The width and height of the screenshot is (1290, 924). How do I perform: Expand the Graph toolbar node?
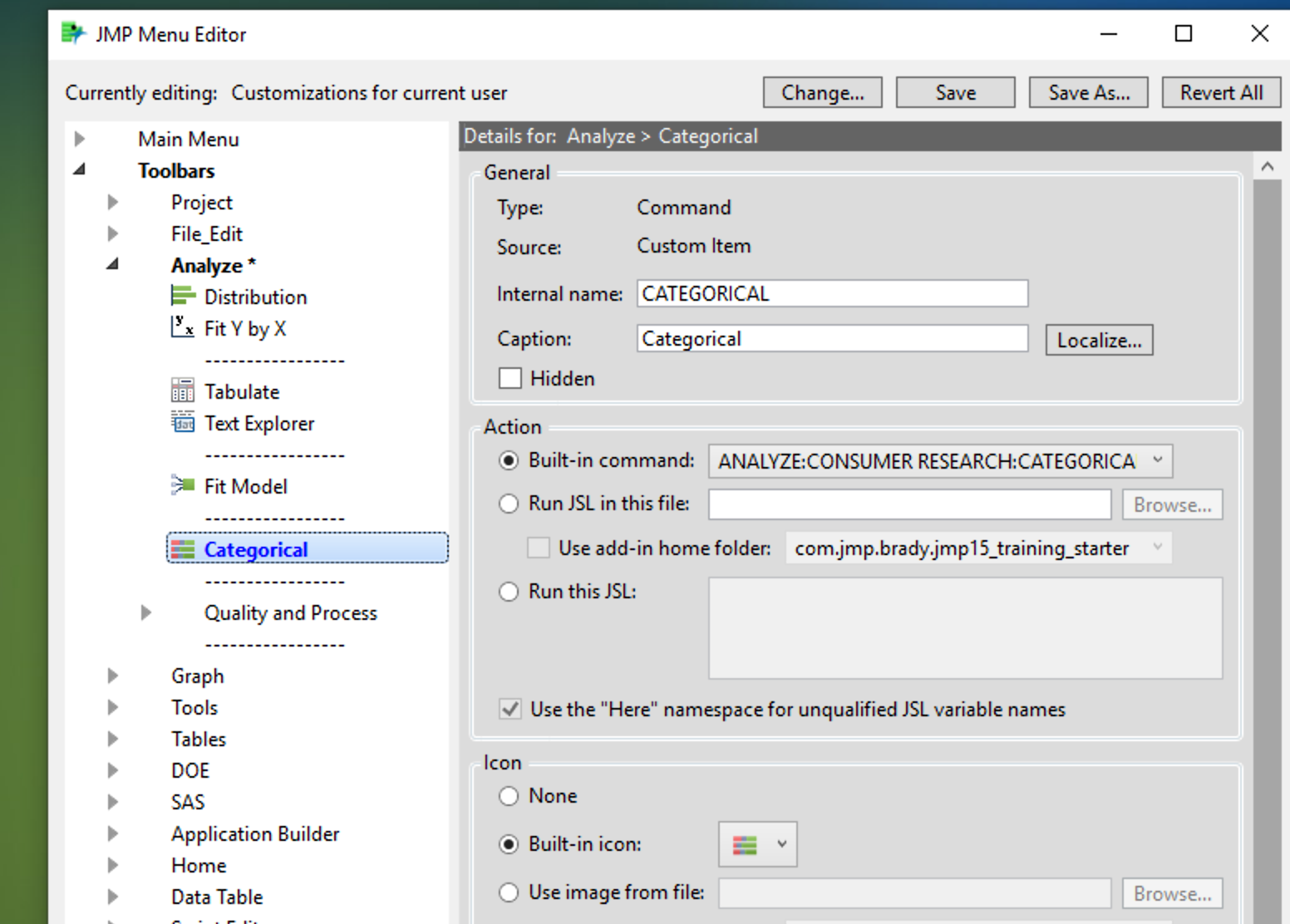pyautogui.click(x=112, y=675)
